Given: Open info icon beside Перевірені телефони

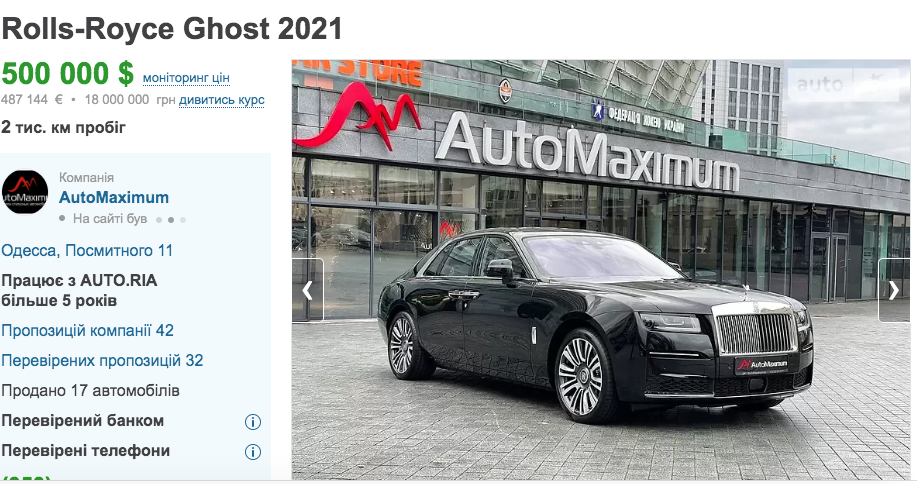Looking at the screenshot, I should (x=253, y=452).
